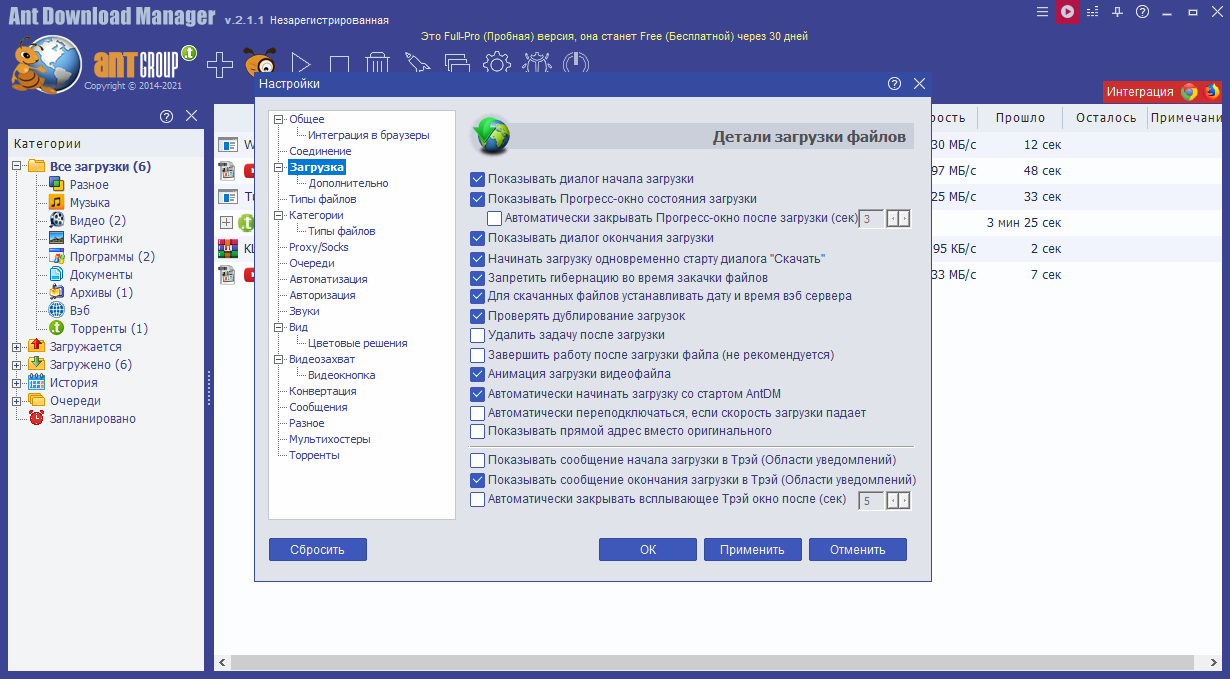Click the help icon in the Настройки dialog title

point(895,84)
